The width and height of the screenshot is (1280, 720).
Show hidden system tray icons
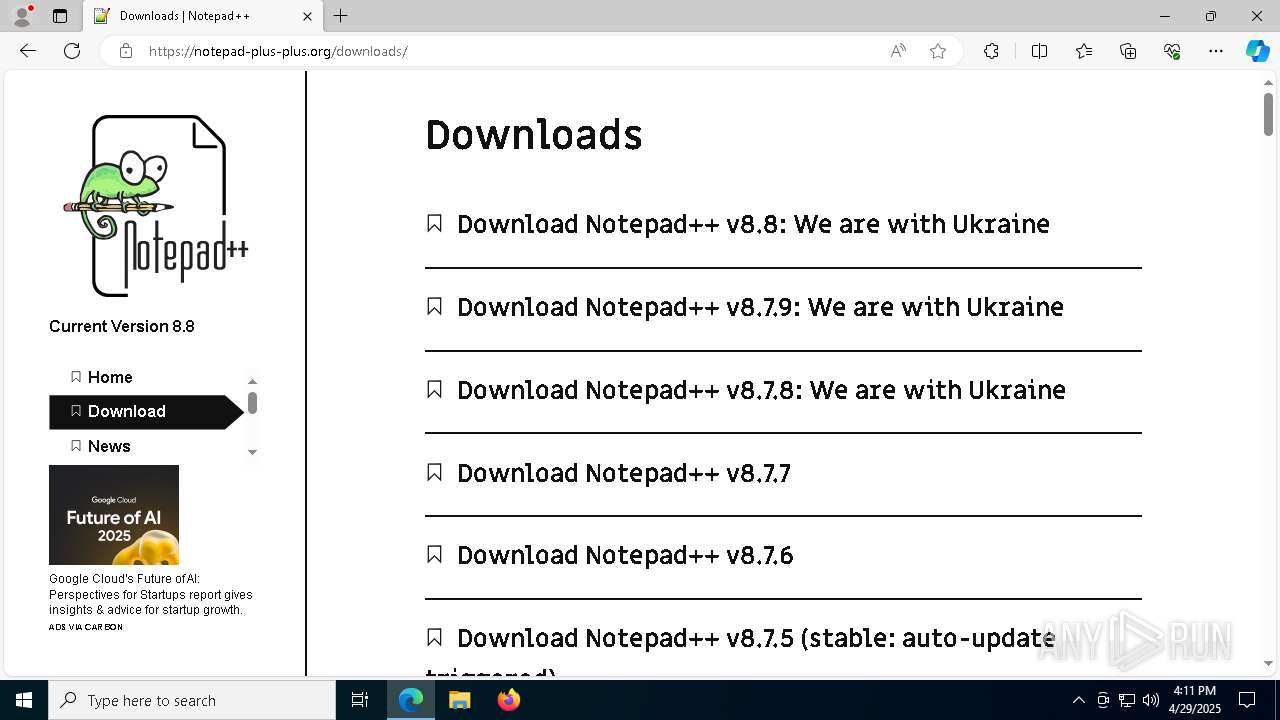point(1078,700)
